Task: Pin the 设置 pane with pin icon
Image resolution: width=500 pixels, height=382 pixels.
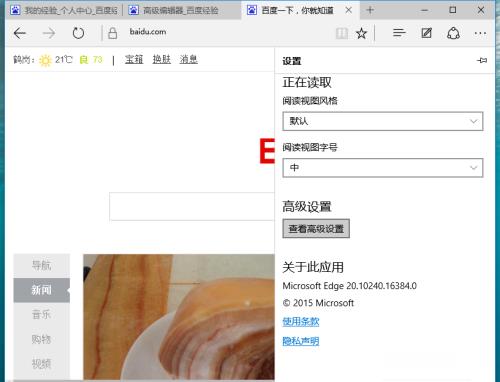Action: point(482,60)
